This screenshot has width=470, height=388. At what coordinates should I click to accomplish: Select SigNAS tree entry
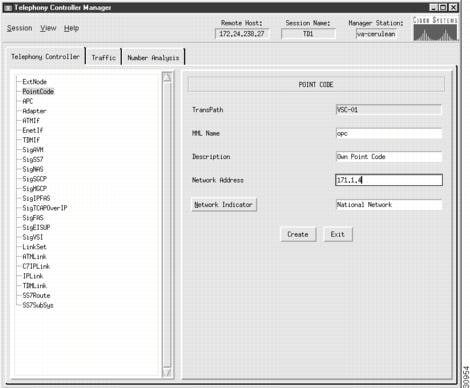33,169
